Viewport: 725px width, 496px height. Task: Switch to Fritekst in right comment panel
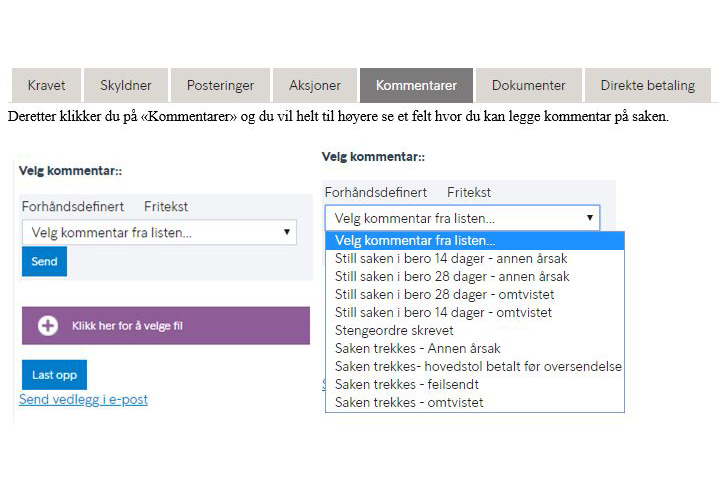point(469,192)
